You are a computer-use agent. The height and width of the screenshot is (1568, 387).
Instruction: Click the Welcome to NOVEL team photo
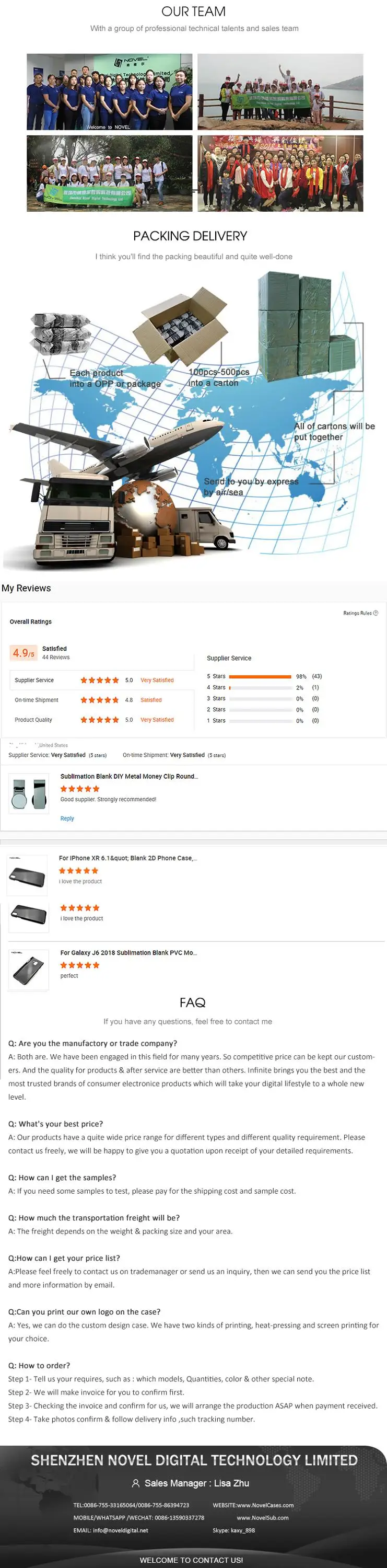110,92
